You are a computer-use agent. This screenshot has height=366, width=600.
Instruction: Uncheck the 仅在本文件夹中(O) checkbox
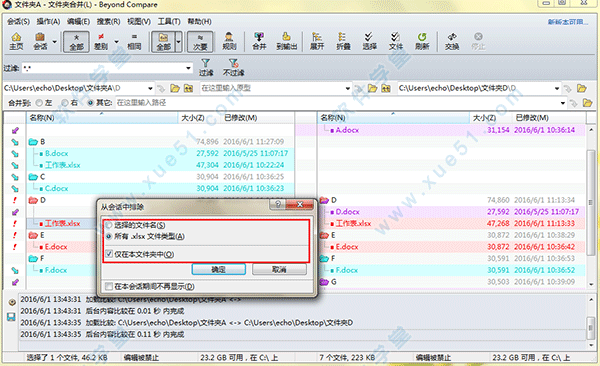click(x=109, y=254)
